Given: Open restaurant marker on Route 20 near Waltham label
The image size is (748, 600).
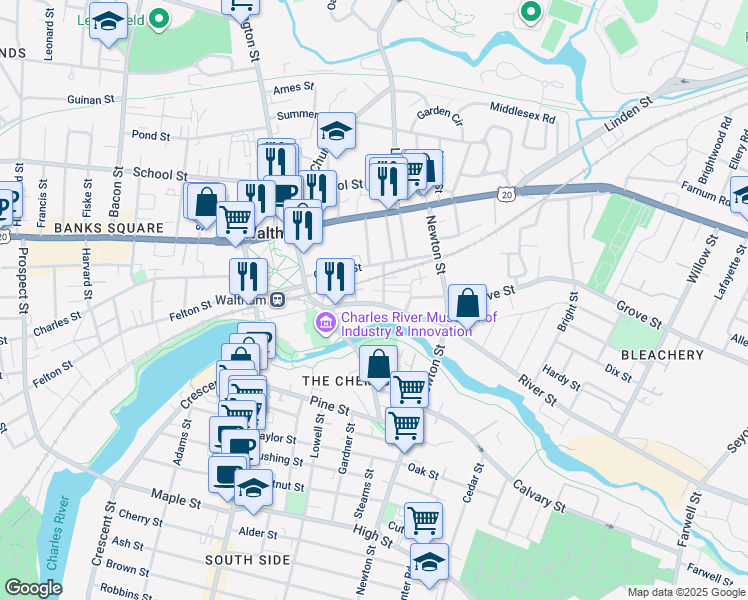Looking at the screenshot, I should tap(303, 228).
